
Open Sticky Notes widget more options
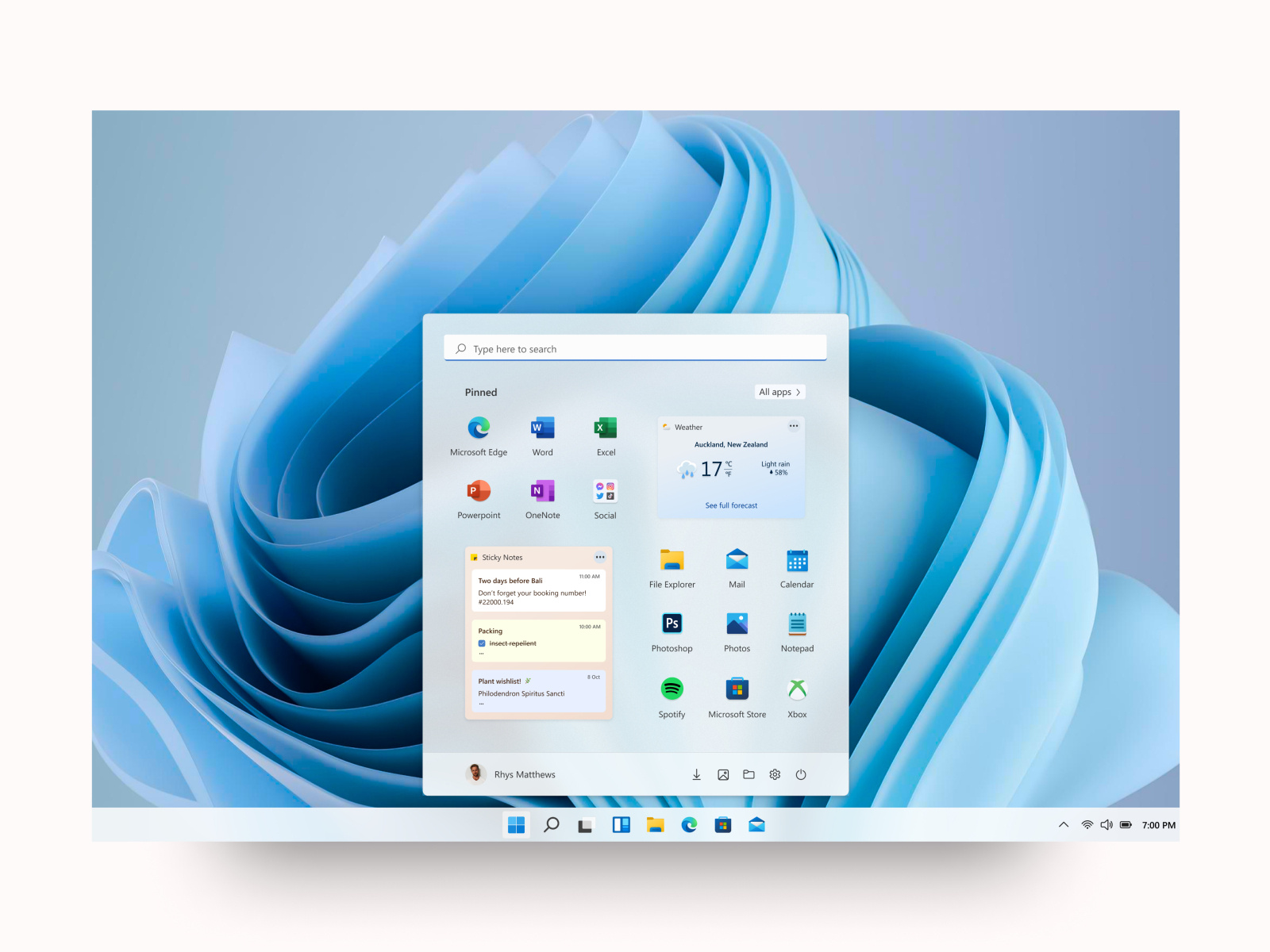pyautogui.click(x=600, y=557)
